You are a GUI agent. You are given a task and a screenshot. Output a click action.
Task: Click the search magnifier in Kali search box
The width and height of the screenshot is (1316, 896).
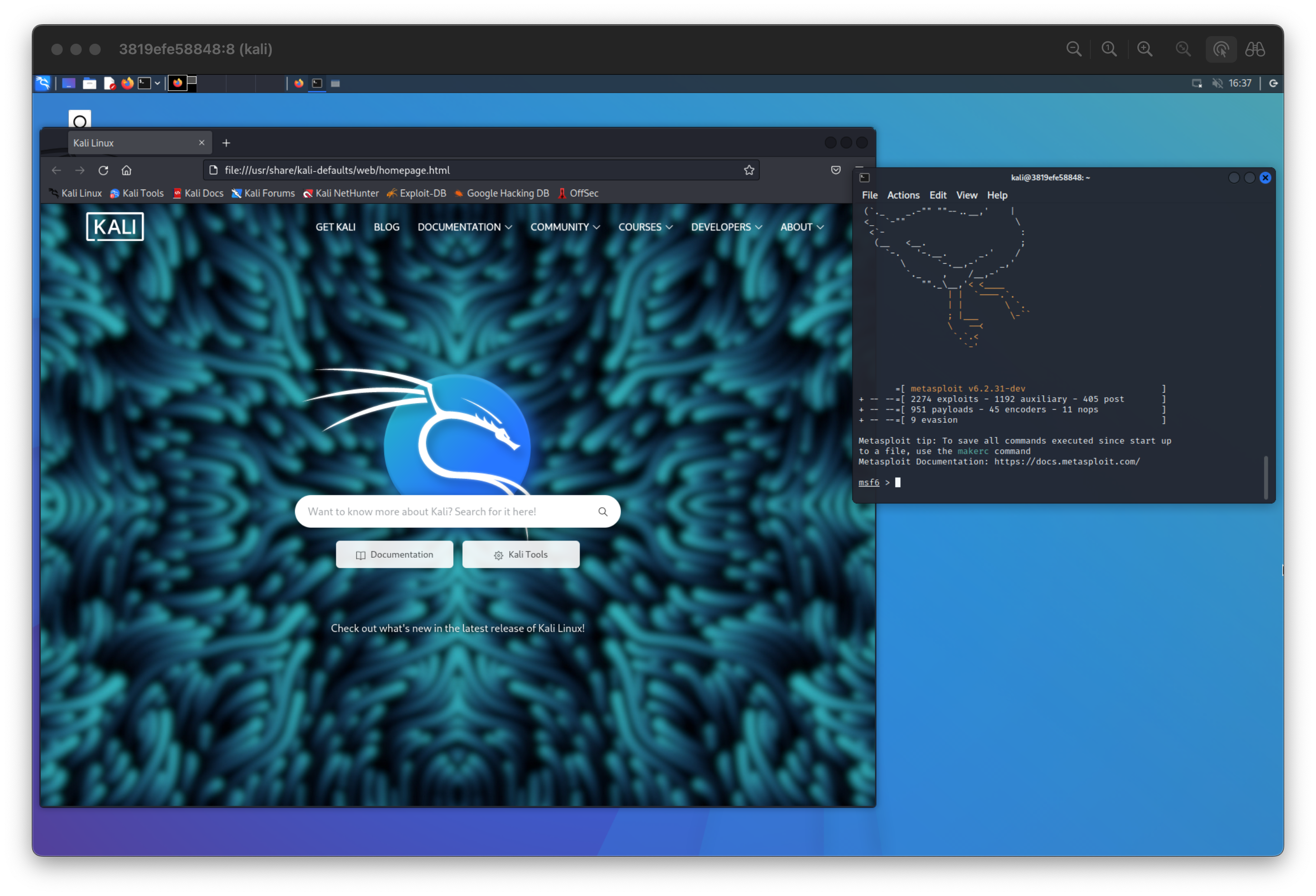tap(602, 512)
